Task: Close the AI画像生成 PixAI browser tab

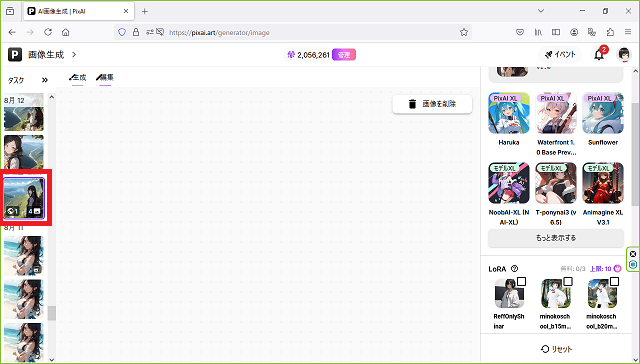Action: 126,11
